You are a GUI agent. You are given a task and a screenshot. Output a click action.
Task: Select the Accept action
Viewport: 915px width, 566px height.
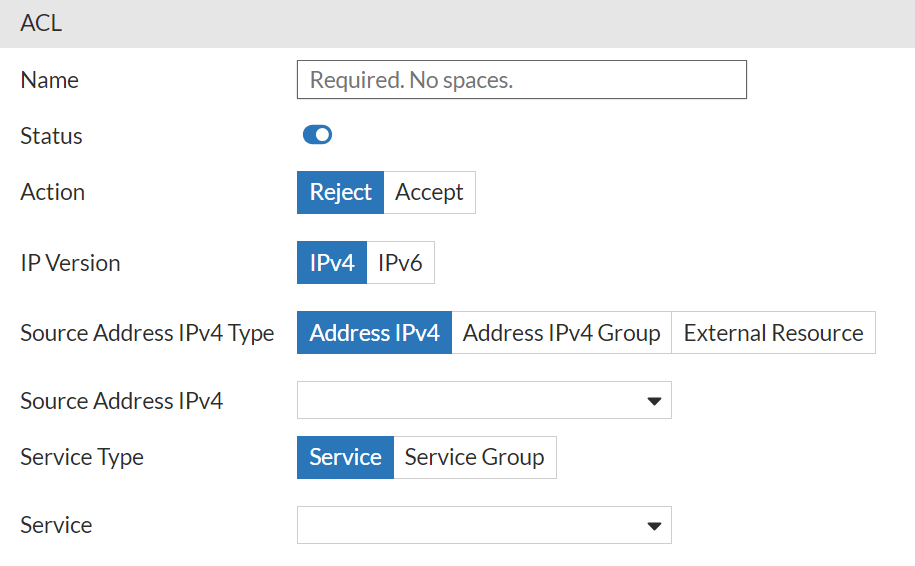[429, 193]
